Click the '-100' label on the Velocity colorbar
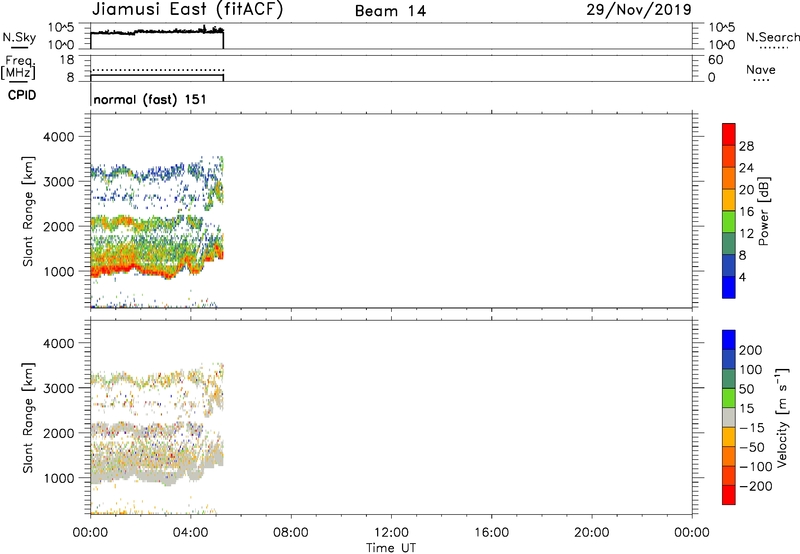The image size is (800, 554). pyautogui.click(x=755, y=467)
